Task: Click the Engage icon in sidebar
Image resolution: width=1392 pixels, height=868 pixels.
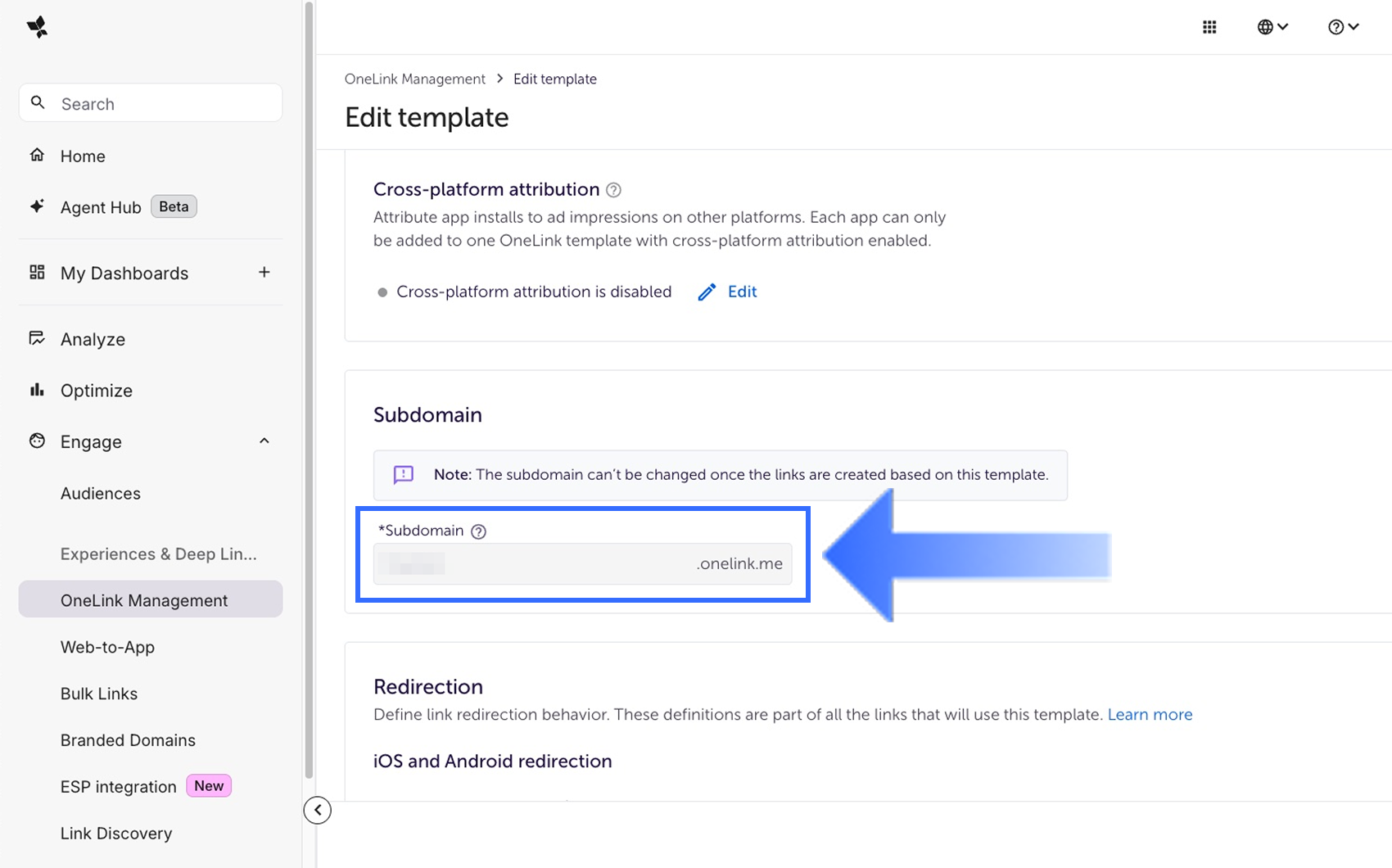Action: [37, 441]
